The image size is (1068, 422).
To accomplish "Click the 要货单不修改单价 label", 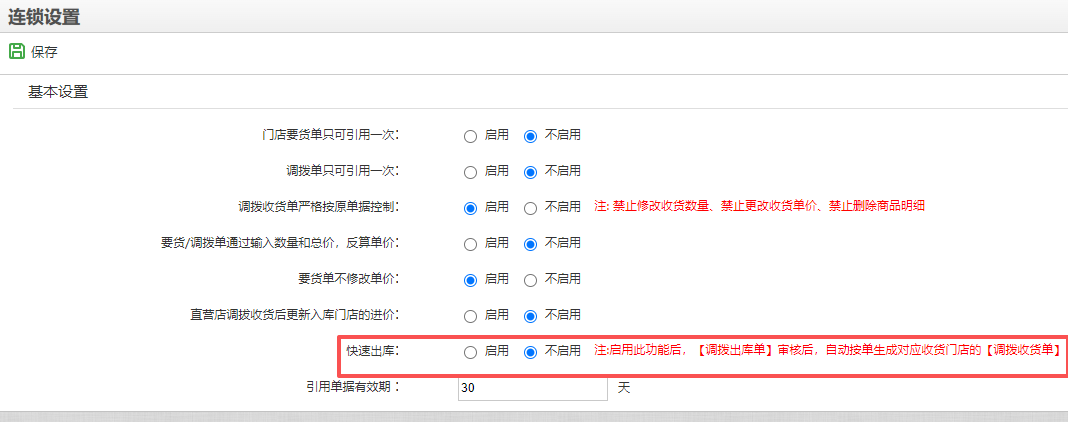I will pyautogui.click(x=348, y=278).
